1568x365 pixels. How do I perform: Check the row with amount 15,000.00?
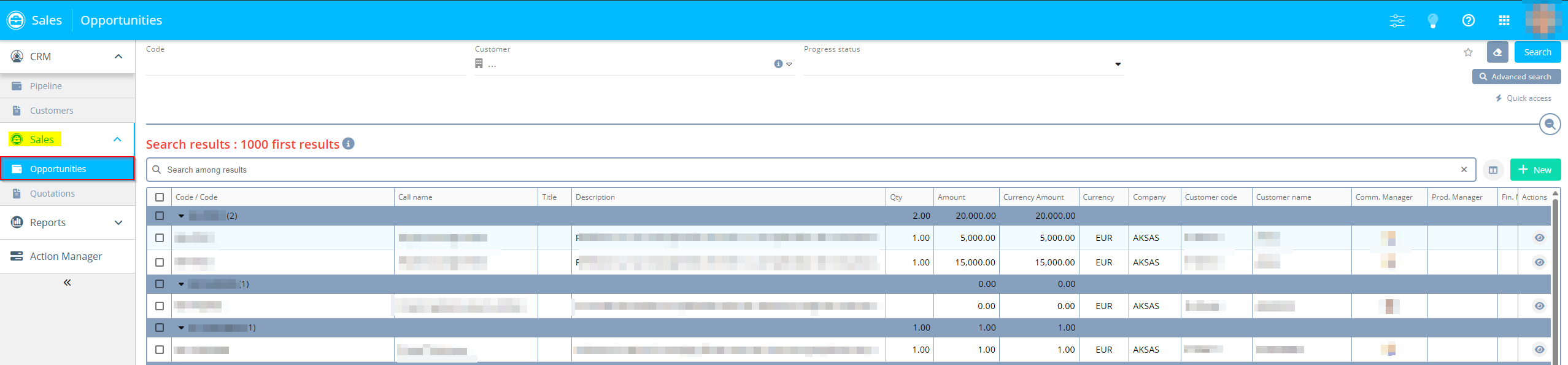160,262
